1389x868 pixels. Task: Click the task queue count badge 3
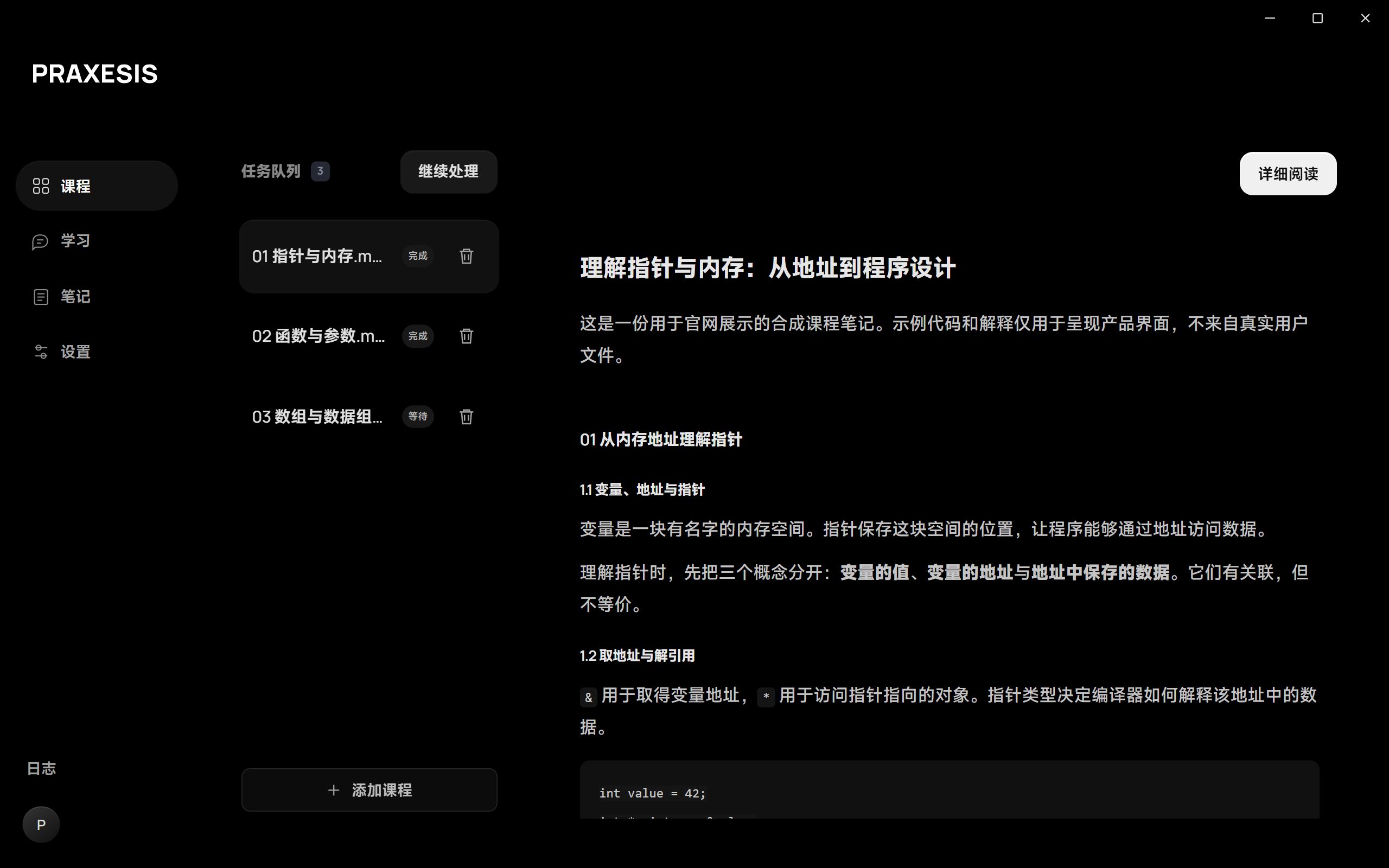click(x=320, y=171)
